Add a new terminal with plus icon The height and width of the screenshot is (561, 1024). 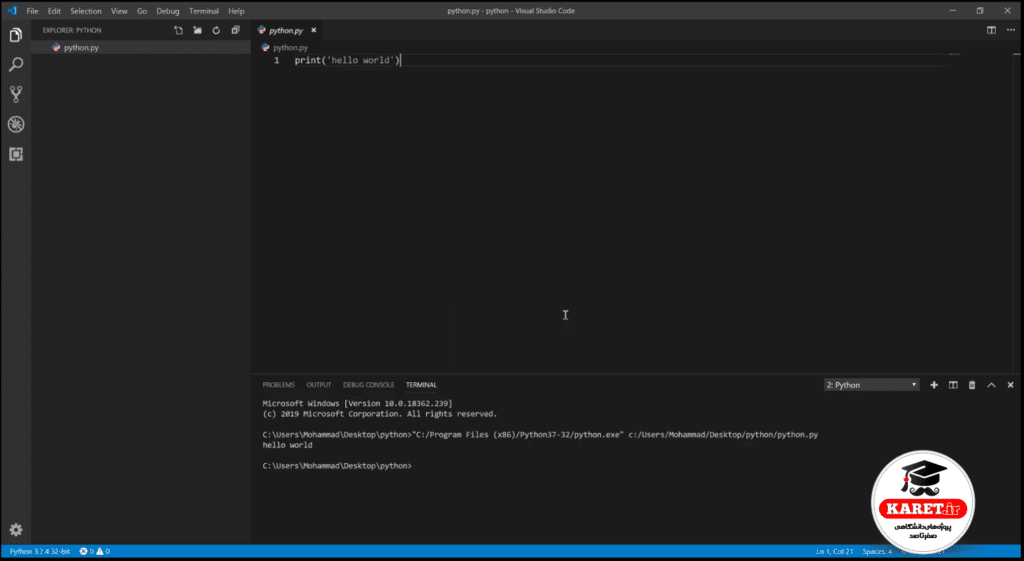[934, 385]
